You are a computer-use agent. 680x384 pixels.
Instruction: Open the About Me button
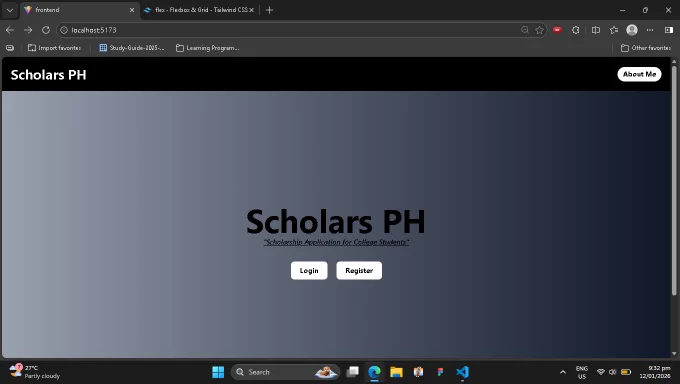(639, 74)
